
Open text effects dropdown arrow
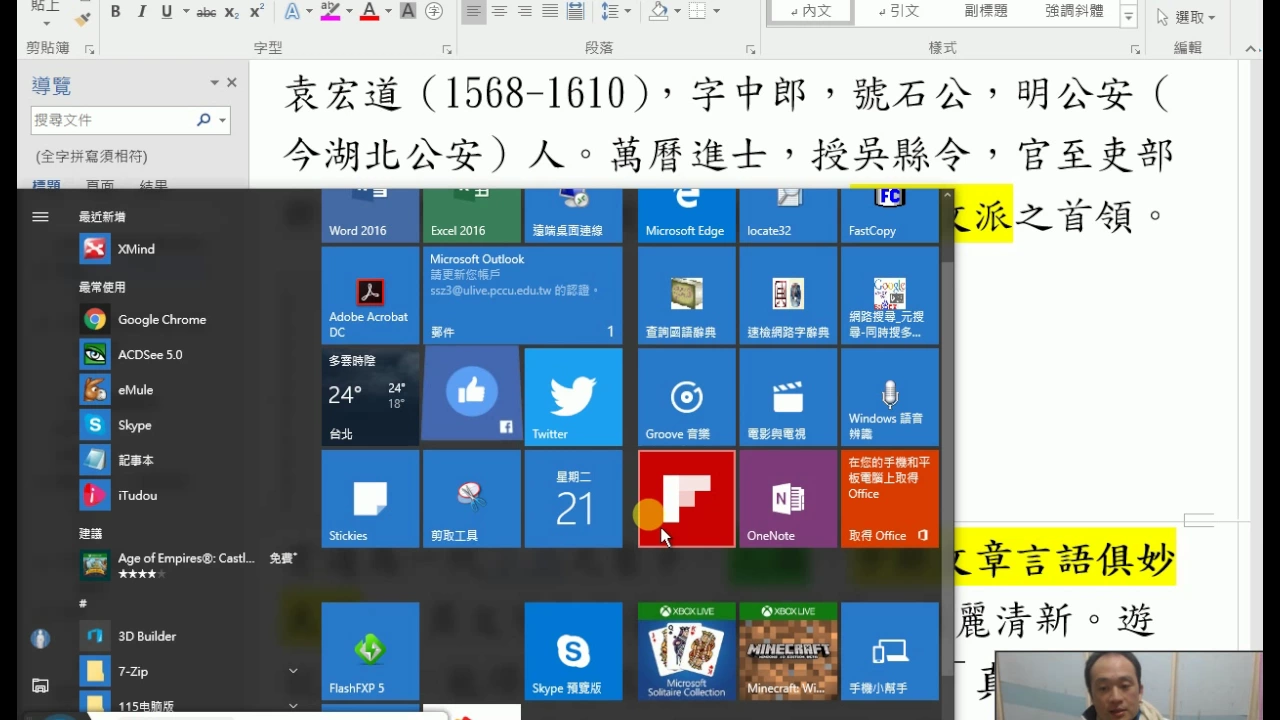[309, 12]
